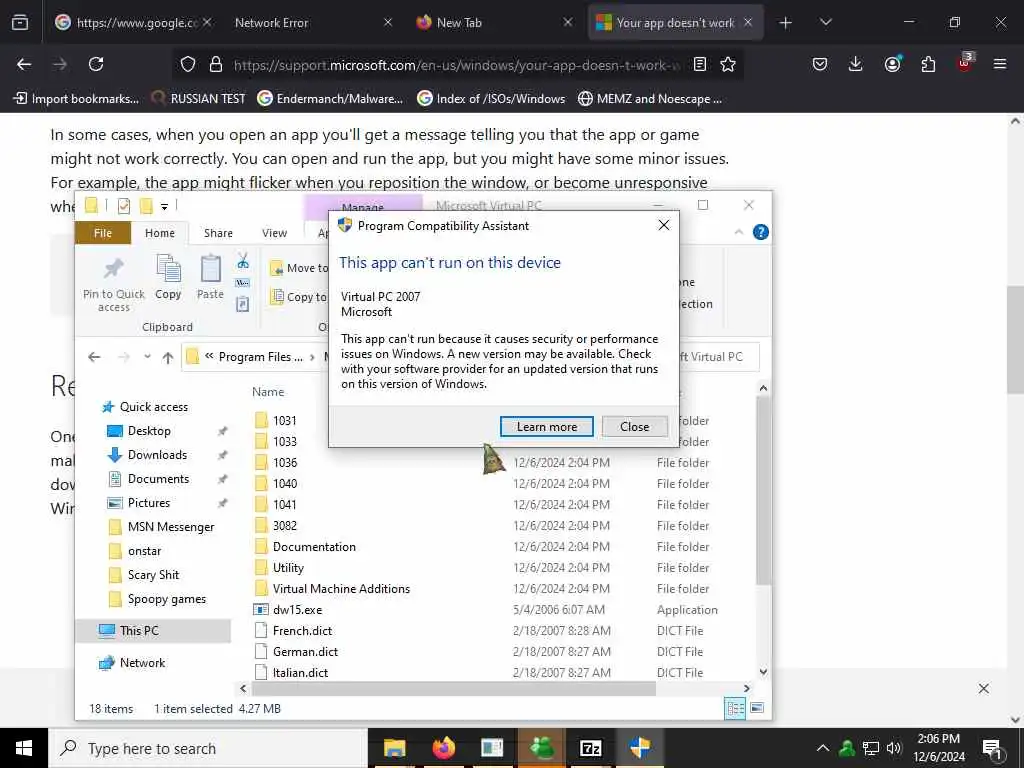Select Home ribbon tab in Explorer
Screen dimensions: 1024x768
click(x=160, y=233)
